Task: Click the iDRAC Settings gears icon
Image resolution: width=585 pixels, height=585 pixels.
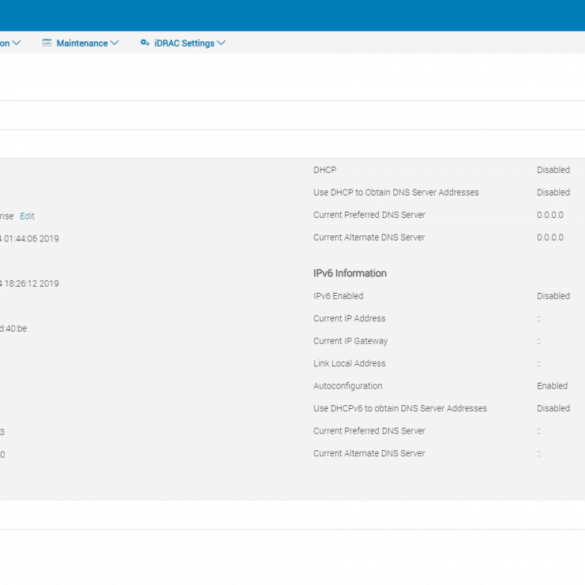Action: pos(145,43)
